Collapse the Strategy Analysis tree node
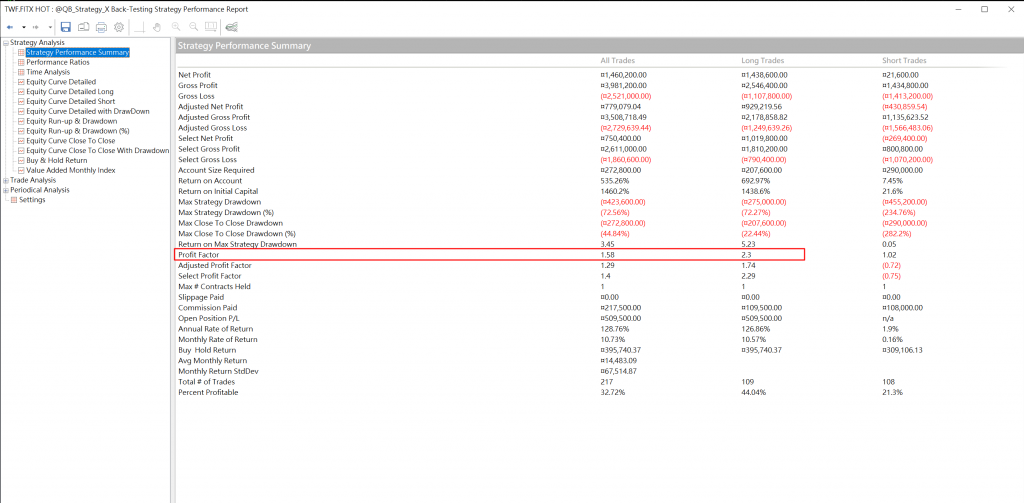Viewport: 1024px width, 503px height. (x=5, y=43)
